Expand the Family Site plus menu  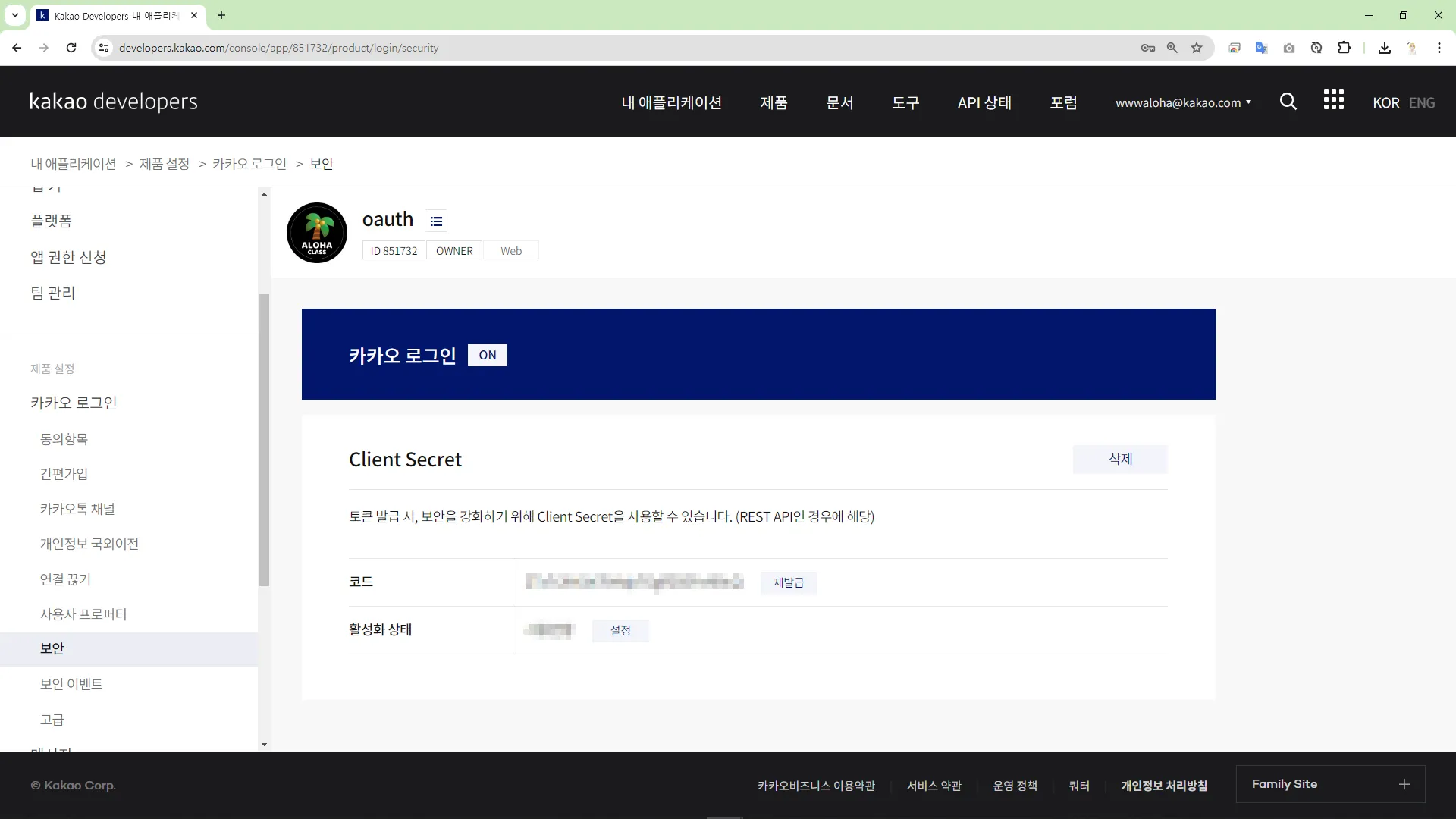(x=1404, y=784)
